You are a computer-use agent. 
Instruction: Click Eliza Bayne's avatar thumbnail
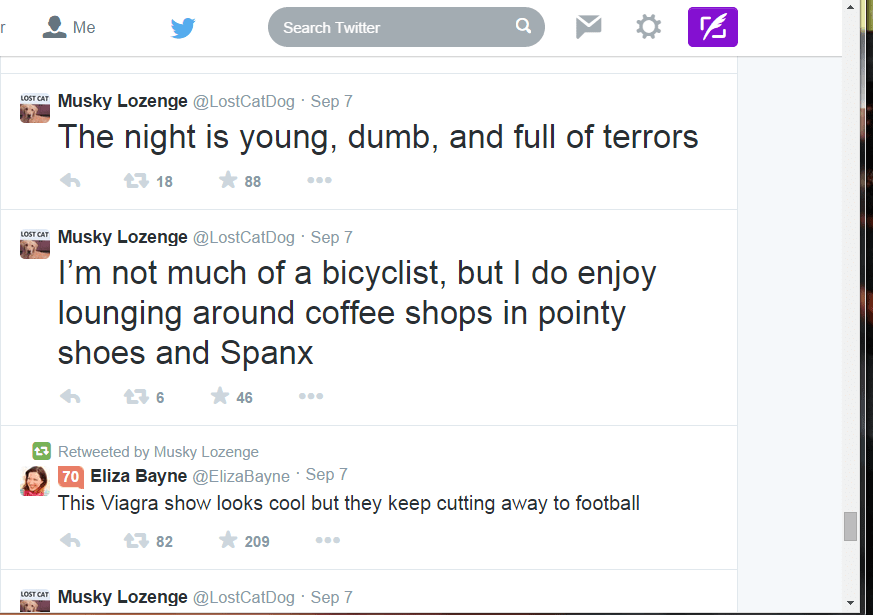[35, 480]
